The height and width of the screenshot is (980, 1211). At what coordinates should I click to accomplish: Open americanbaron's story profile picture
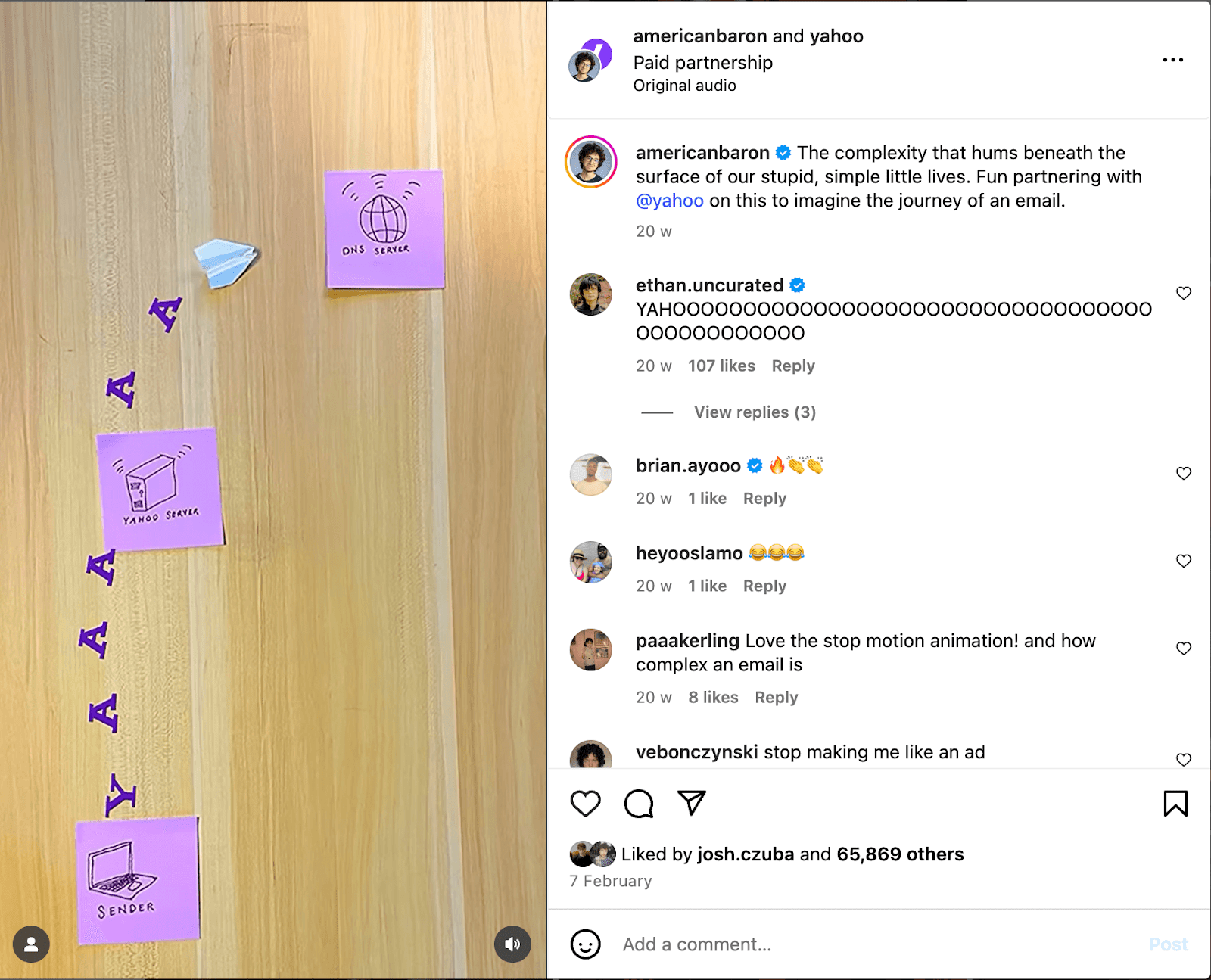pyautogui.click(x=591, y=162)
